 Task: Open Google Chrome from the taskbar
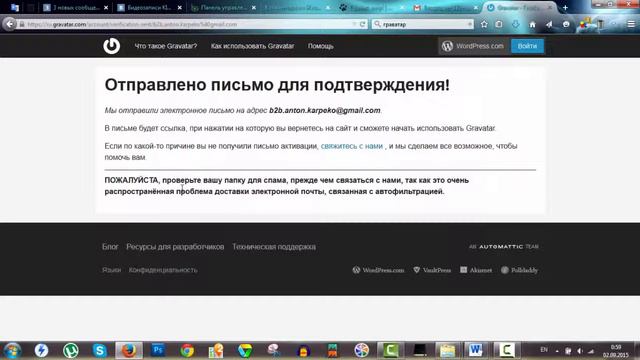tap(187, 350)
